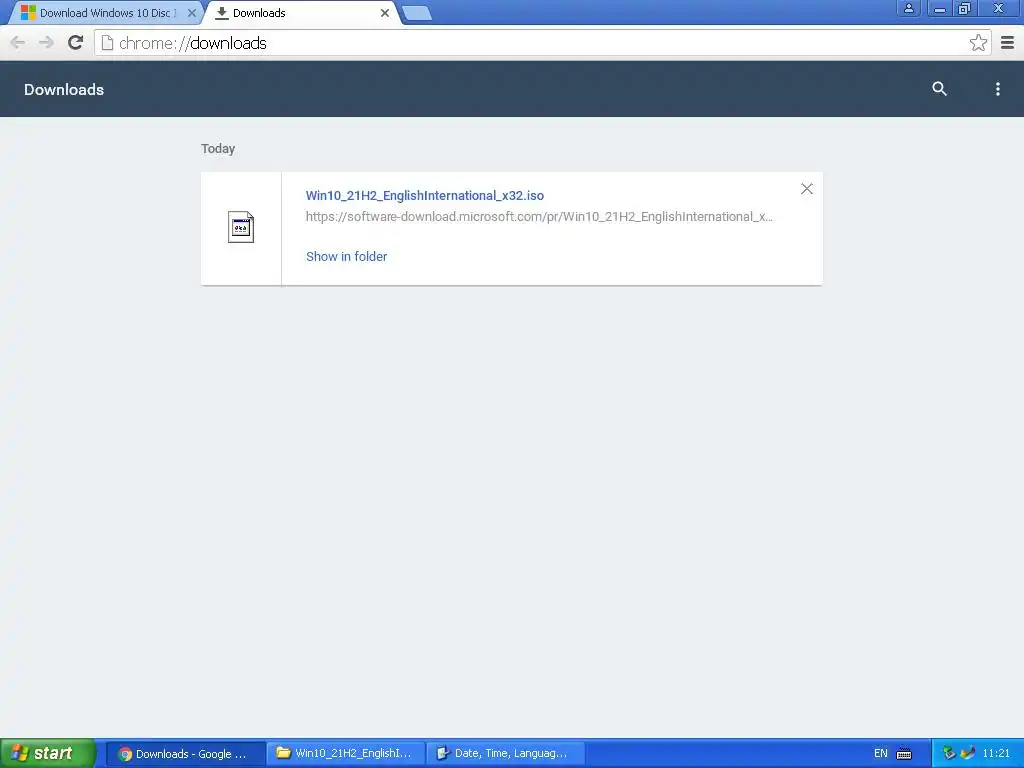Click the Today date heading

coord(218,149)
